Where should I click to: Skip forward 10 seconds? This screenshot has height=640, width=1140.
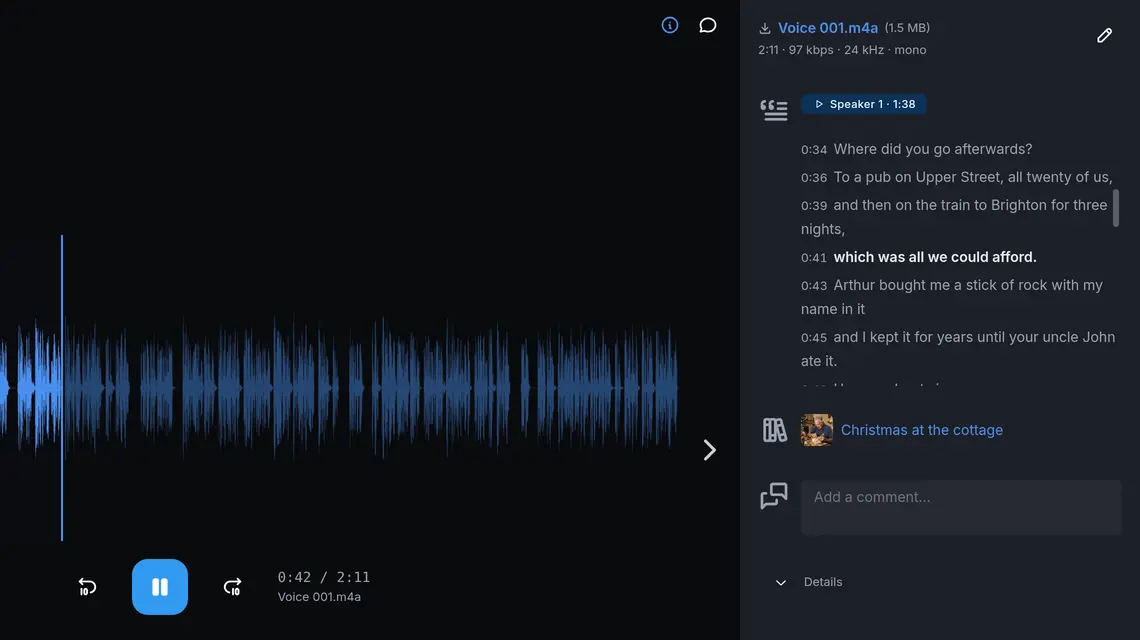(233, 587)
